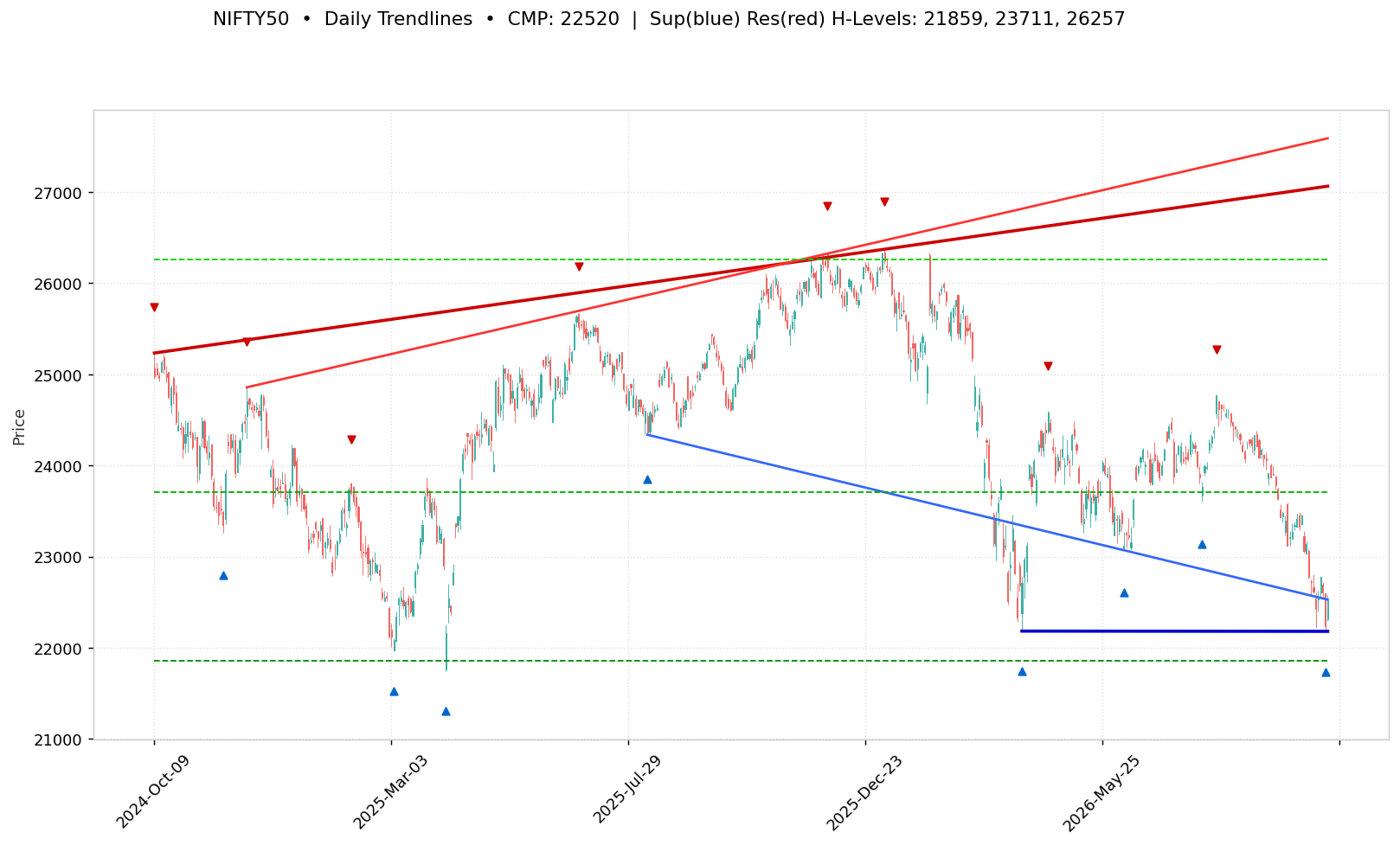The height and width of the screenshot is (845, 1400).
Task: Click the 'Price' y-axis label
Action: point(19,427)
